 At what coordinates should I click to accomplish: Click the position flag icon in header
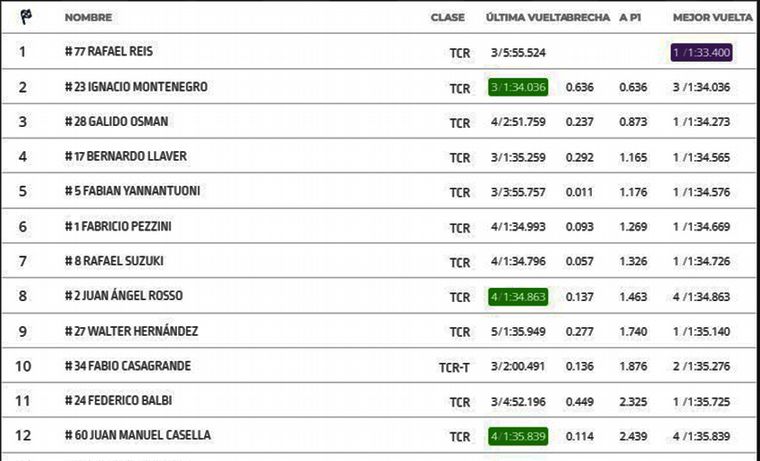point(25,16)
